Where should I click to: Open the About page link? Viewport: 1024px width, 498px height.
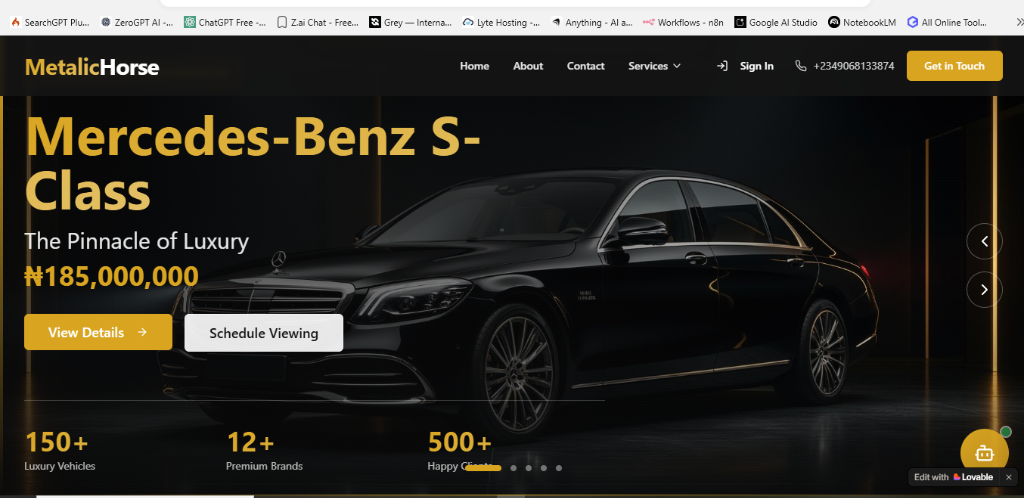(x=528, y=66)
